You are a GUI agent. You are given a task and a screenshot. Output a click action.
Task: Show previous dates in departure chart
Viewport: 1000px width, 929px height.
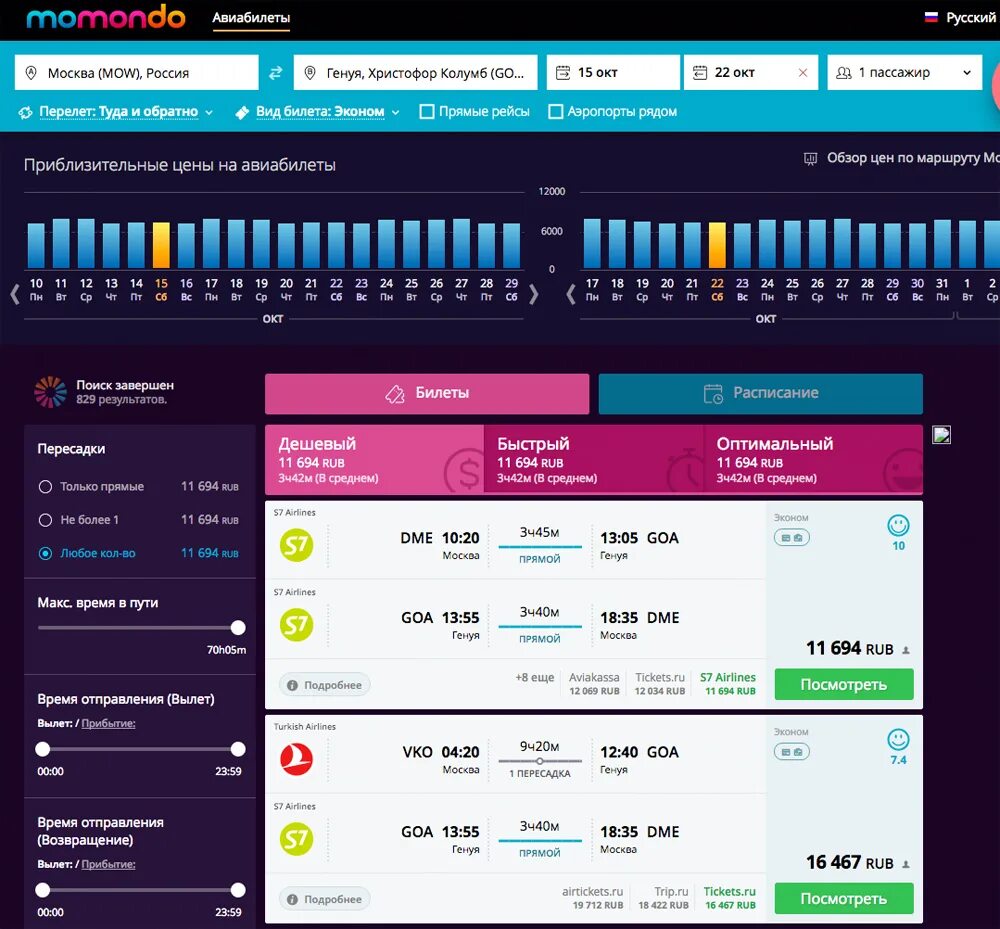pyautogui.click(x=14, y=294)
